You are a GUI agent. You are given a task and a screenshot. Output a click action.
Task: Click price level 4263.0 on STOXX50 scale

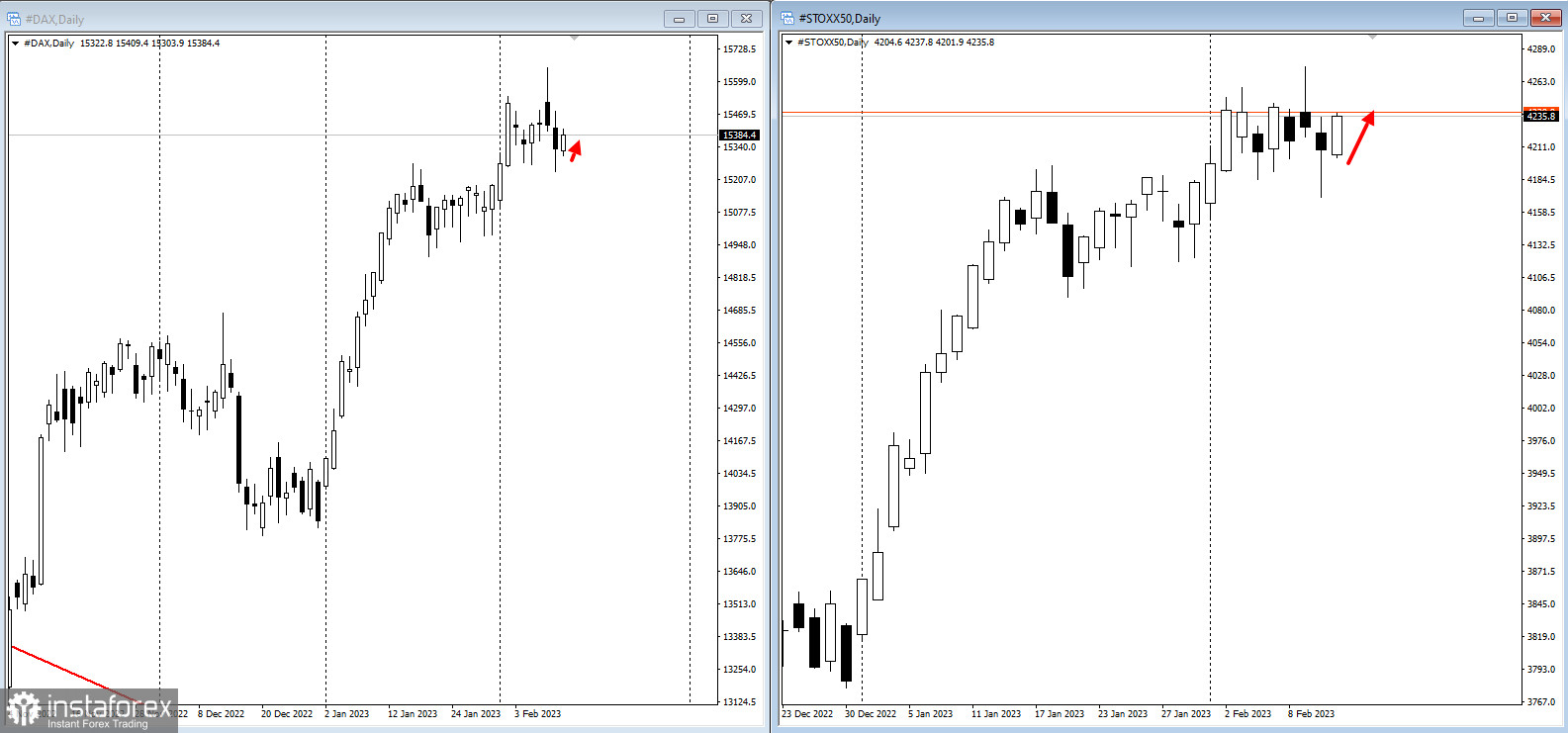pyautogui.click(x=1540, y=82)
